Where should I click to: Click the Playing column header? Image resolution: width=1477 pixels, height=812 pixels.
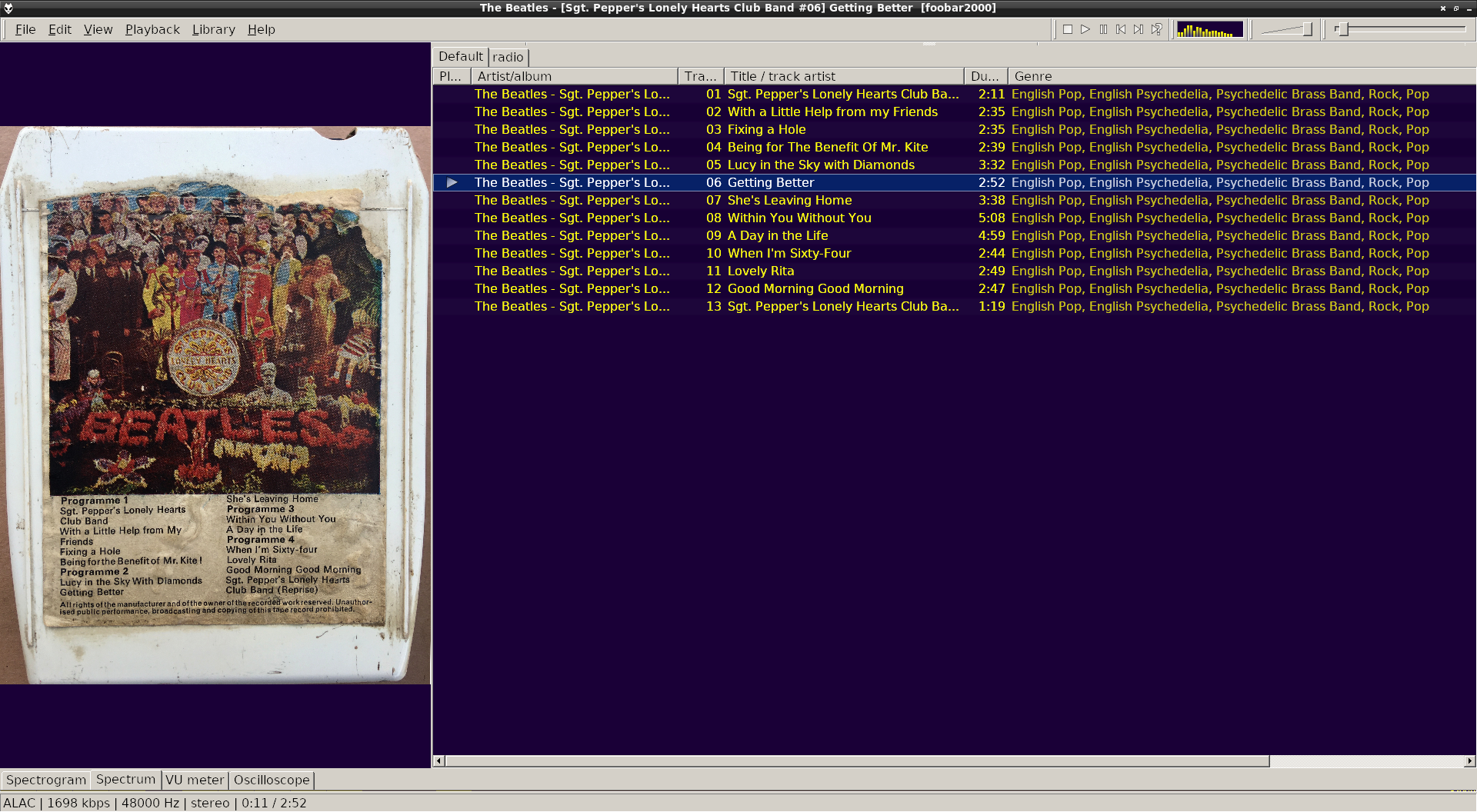[452, 76]
